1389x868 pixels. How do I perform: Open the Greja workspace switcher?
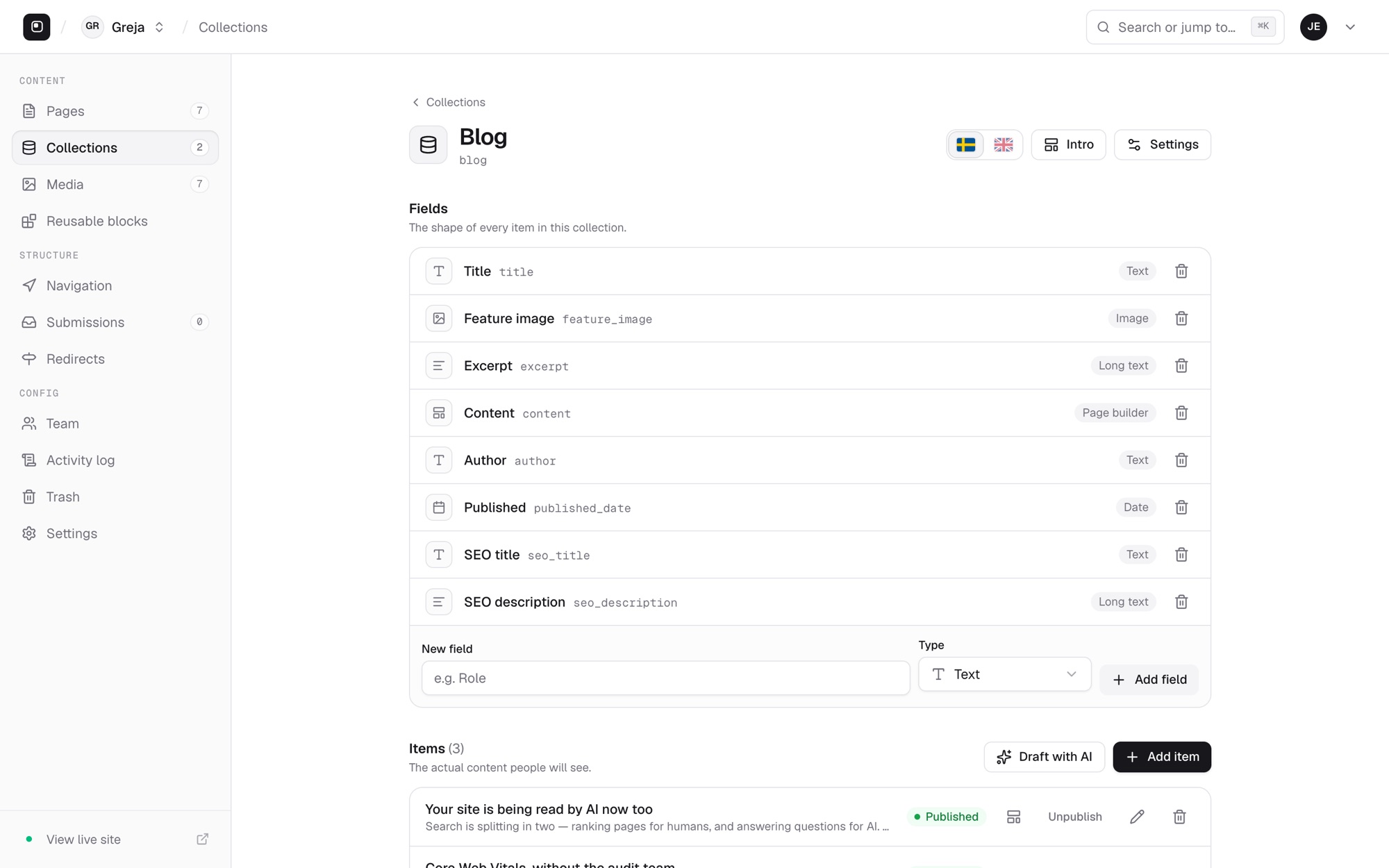click(x=124, y=27)
